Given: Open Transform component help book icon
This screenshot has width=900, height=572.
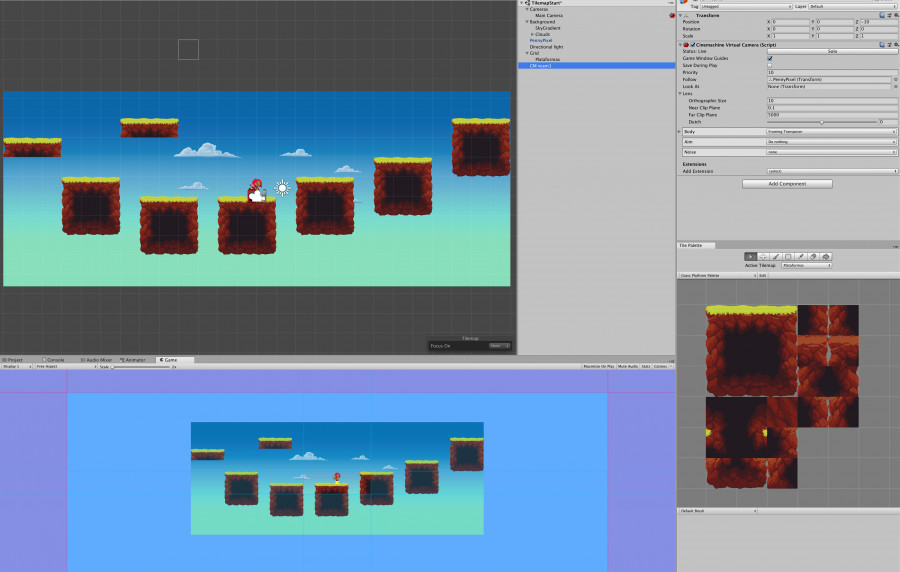Looking at the screenshot, I should [882, 15].
